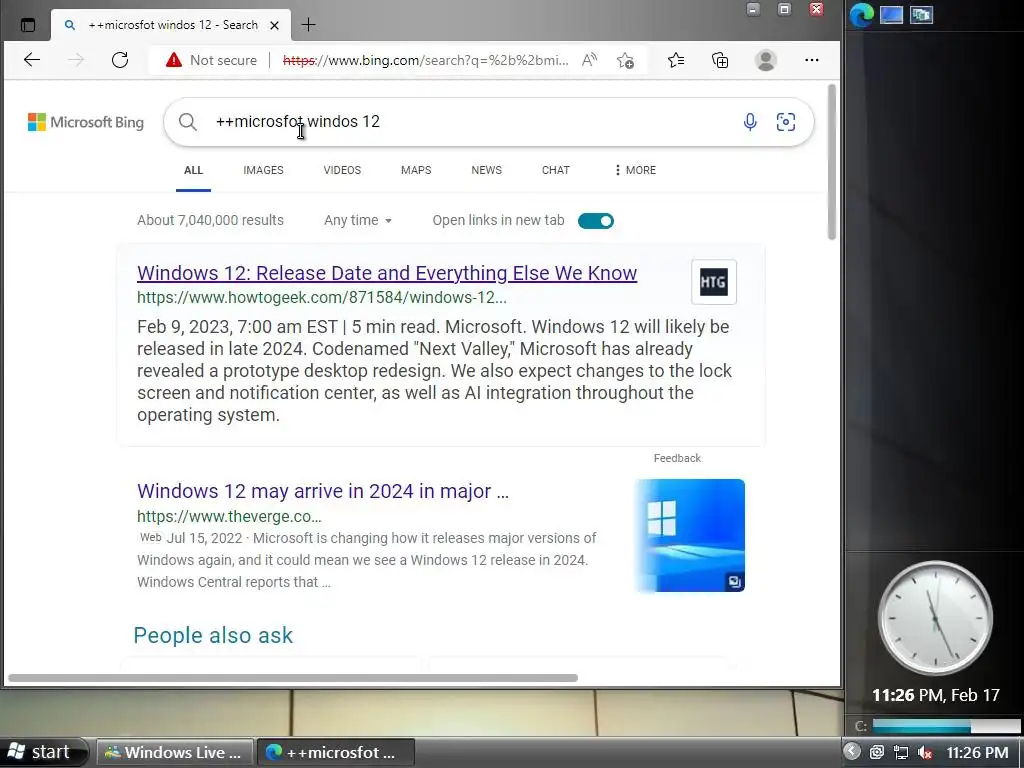
Task: Switch to Windows Live taskbar item
Action: coord(175,752)
